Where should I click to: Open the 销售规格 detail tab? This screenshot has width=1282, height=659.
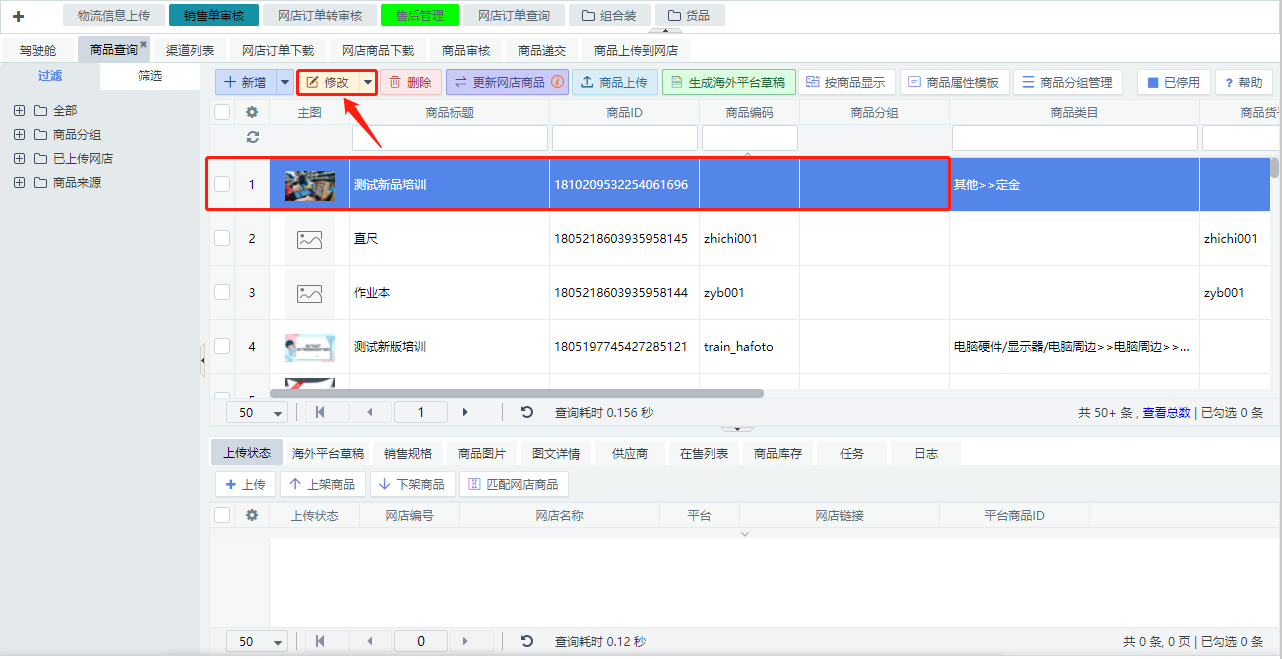pyautogui.click(x=408, y=453)
